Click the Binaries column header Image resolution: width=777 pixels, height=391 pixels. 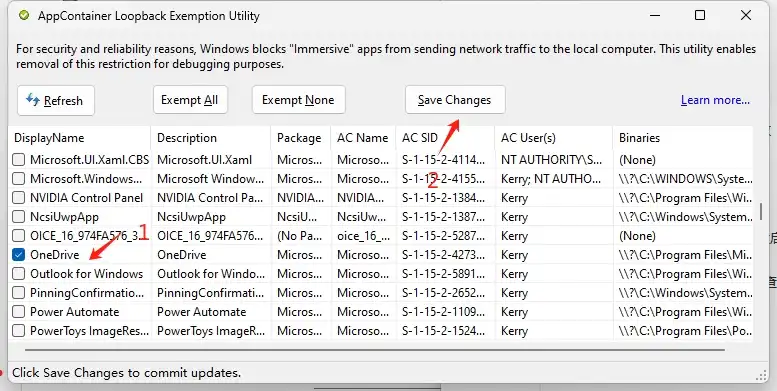pyautogui.click(x=683, y=138)
